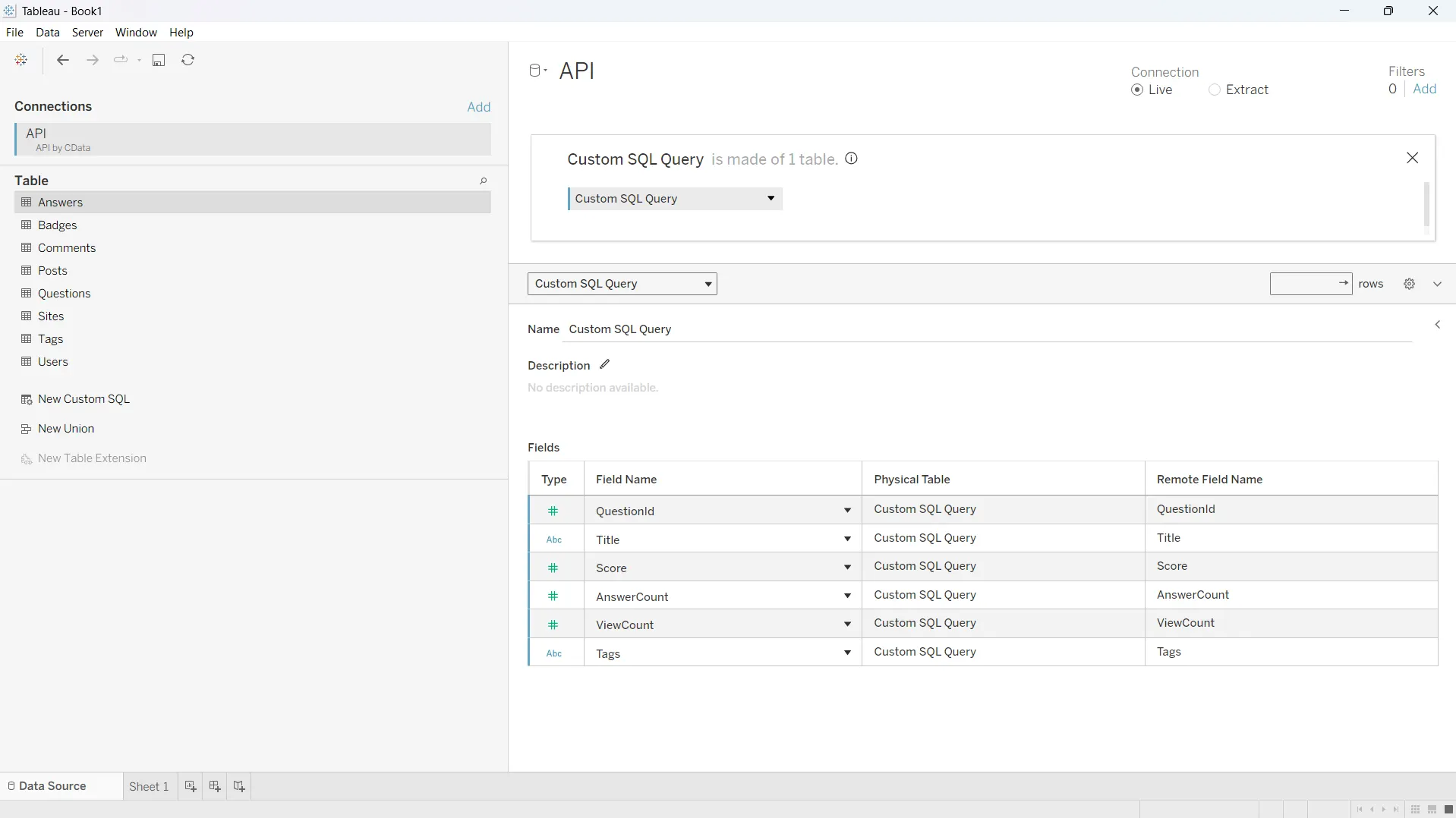The image size is (1456, 818).
Task: Click the number type icon for ViewCount
Action: [x=553, y=625]
